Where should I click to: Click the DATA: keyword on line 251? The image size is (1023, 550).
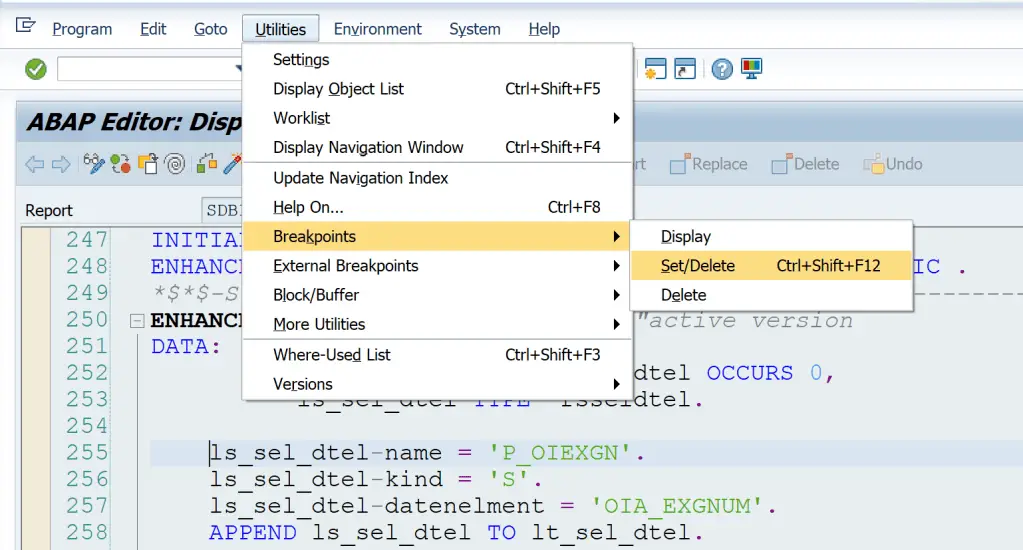186,346
